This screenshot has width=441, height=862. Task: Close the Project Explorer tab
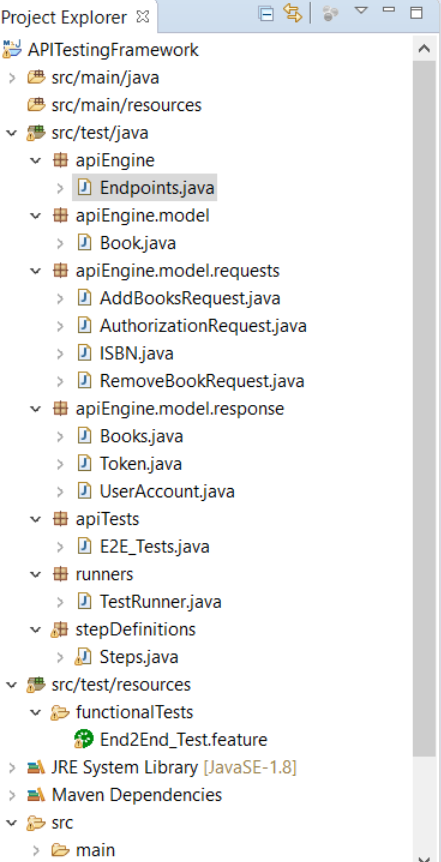pyautogui.click(x=142, y=16)
